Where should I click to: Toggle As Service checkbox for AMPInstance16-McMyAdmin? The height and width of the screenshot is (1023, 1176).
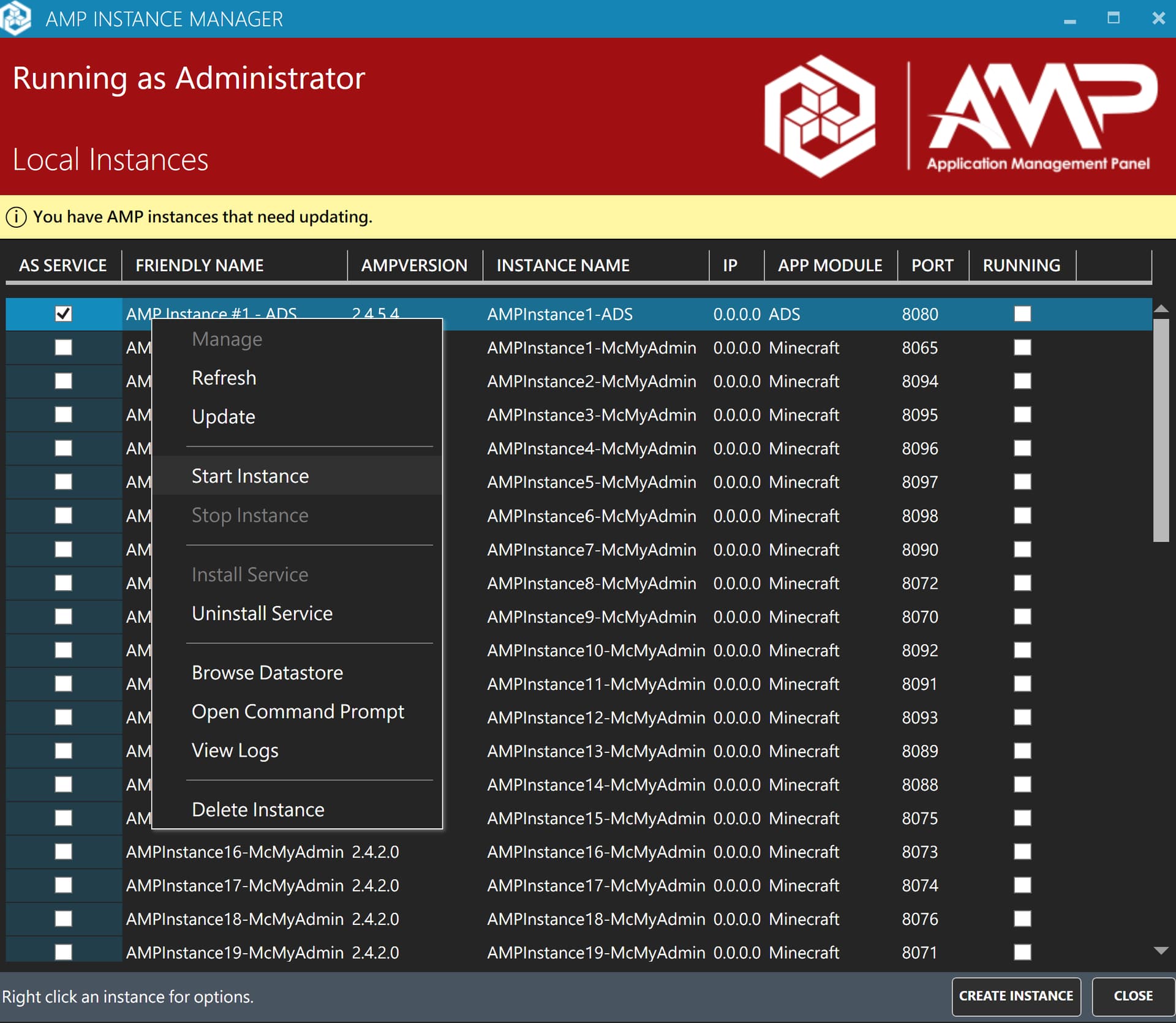click(x=63, y=852)
